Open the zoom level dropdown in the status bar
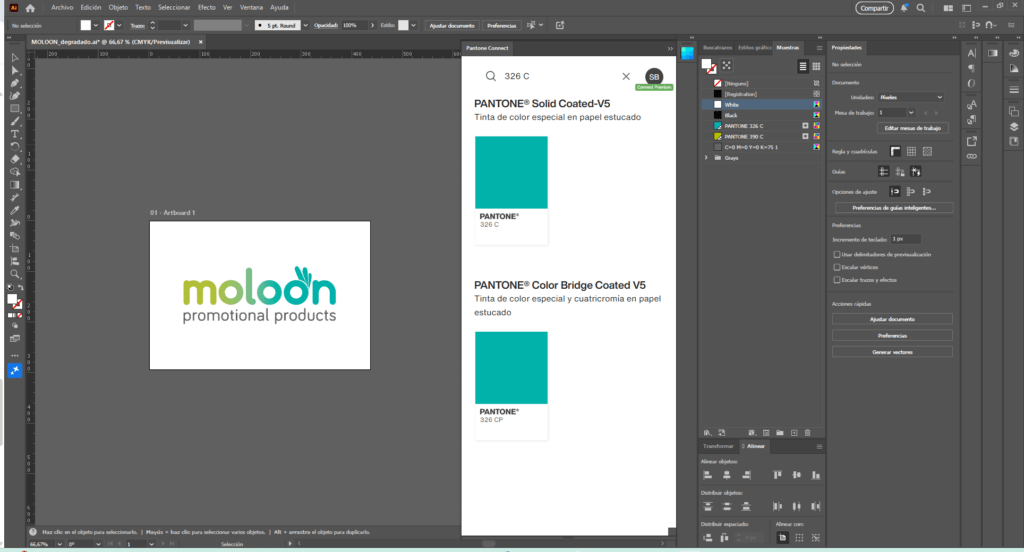 pyautogui.click(x=59, y=544)
